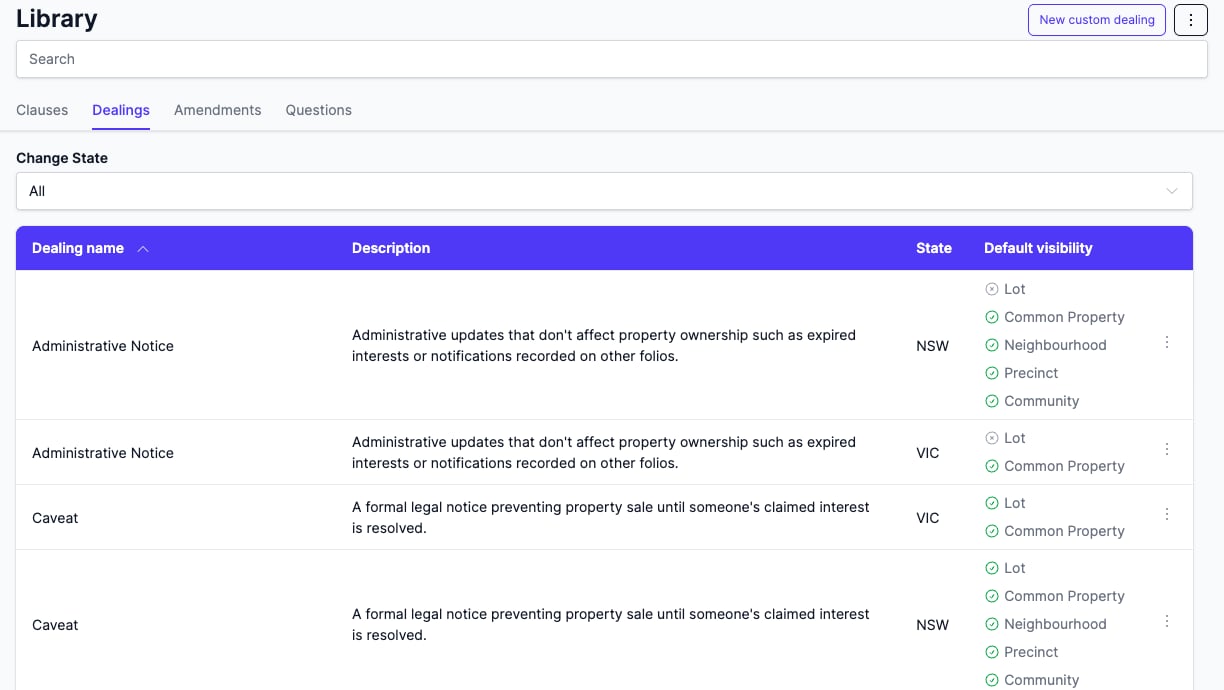
Task: Open row menu for VIC Caveat
Action: pos(1167,514)
